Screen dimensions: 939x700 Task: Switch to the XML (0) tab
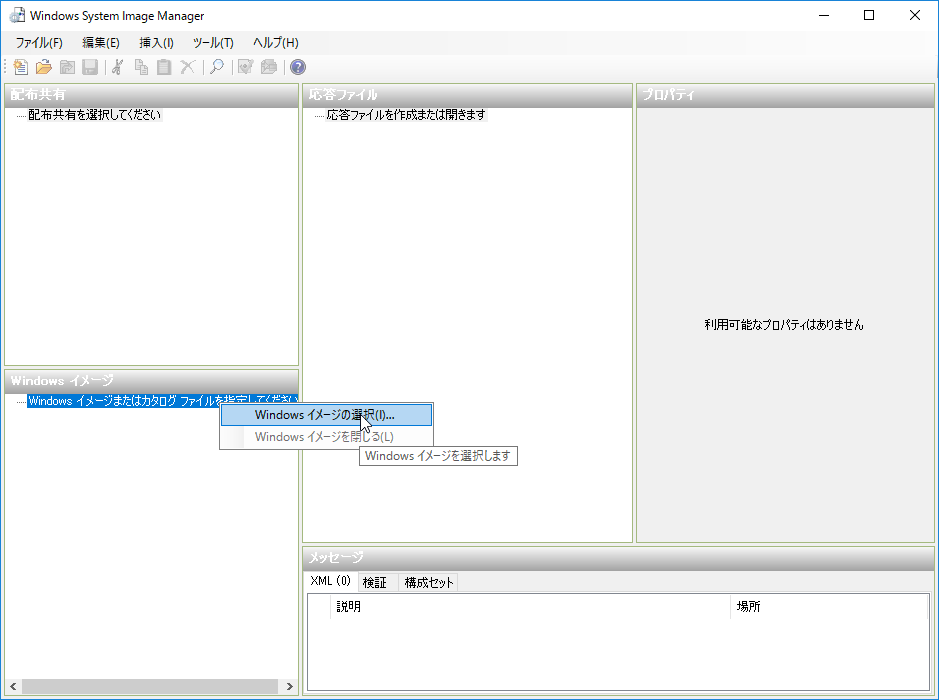331,581
